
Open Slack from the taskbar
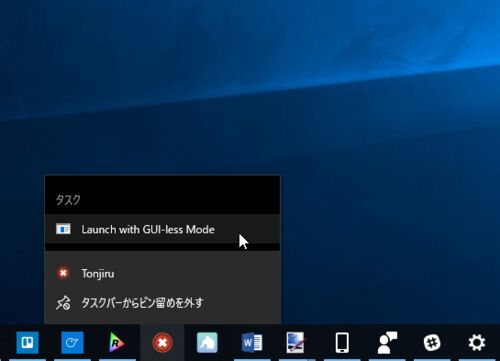[432, 342]
